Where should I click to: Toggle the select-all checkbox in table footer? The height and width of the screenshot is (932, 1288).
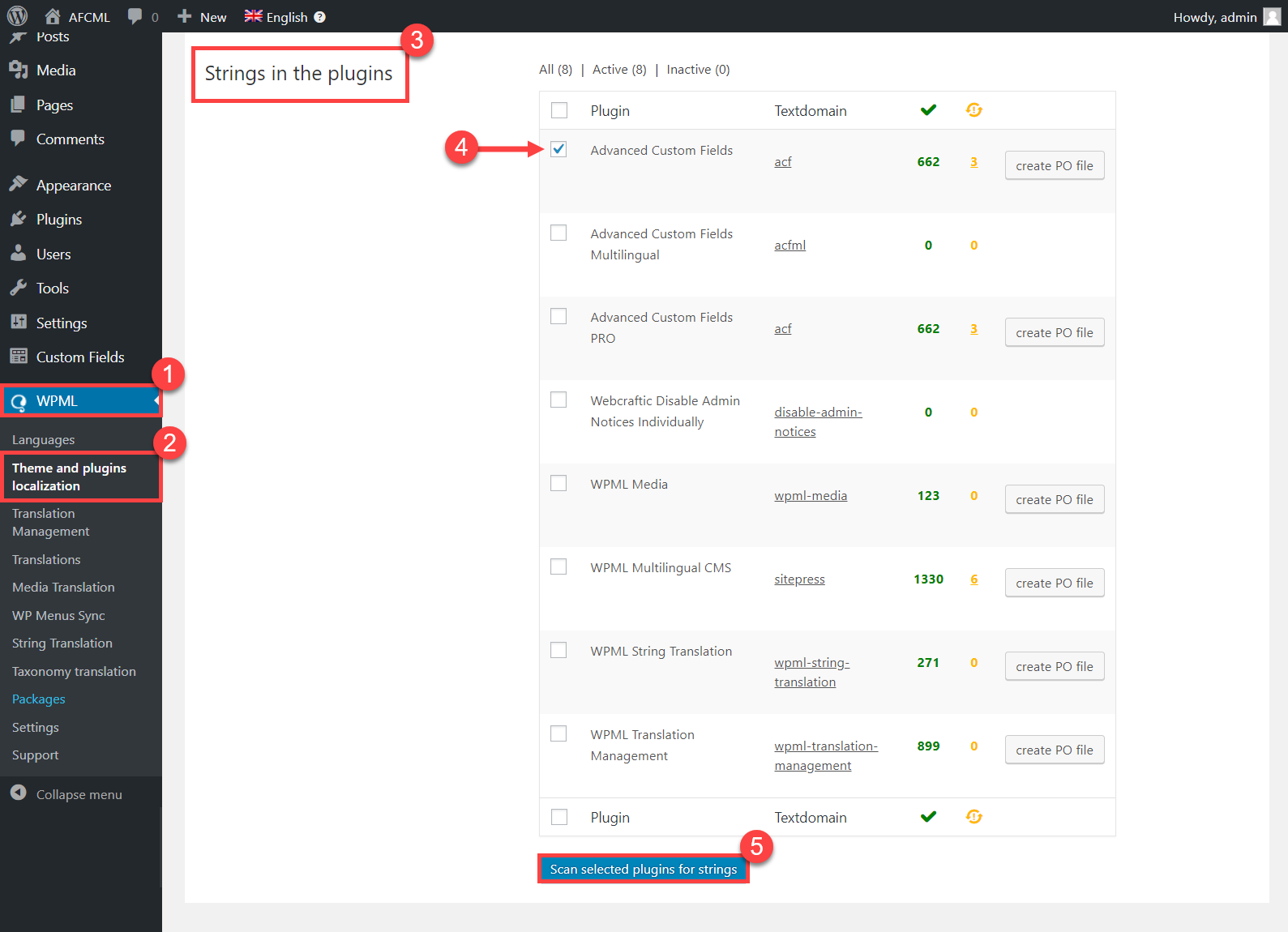[x=559, y=817]
